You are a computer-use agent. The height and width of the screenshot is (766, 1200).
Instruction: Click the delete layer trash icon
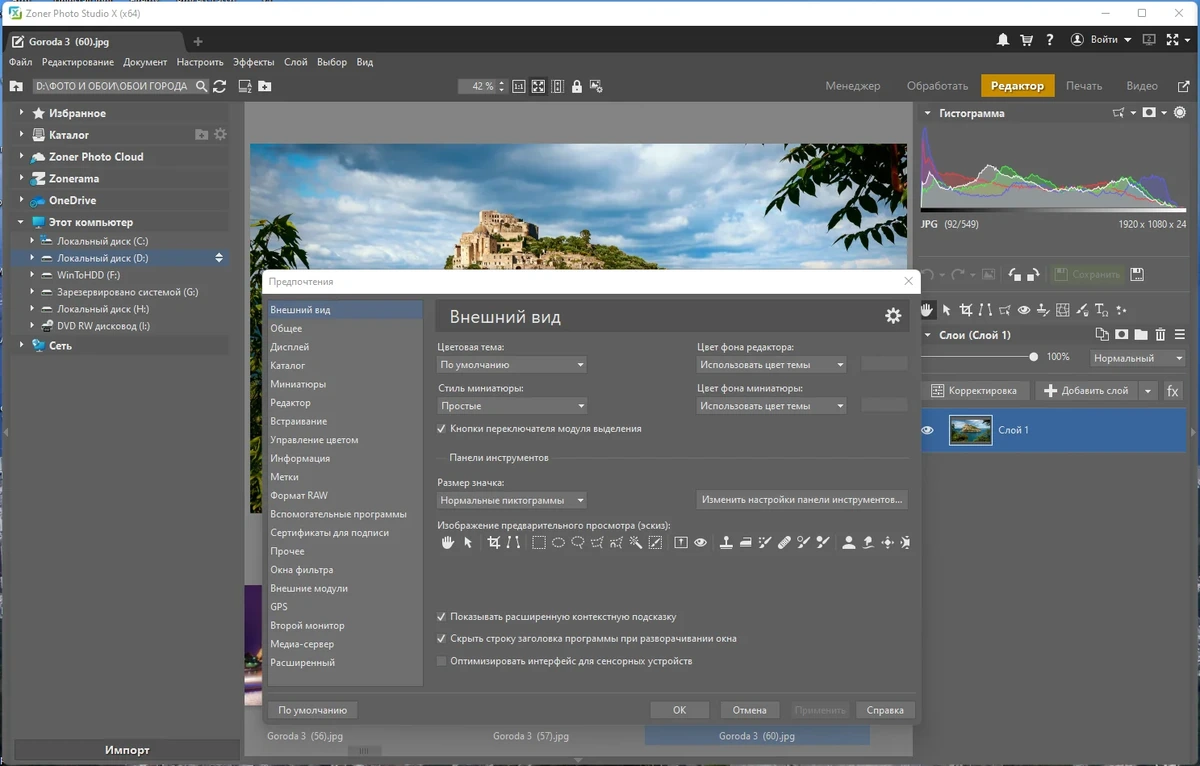coord(1160,335)
